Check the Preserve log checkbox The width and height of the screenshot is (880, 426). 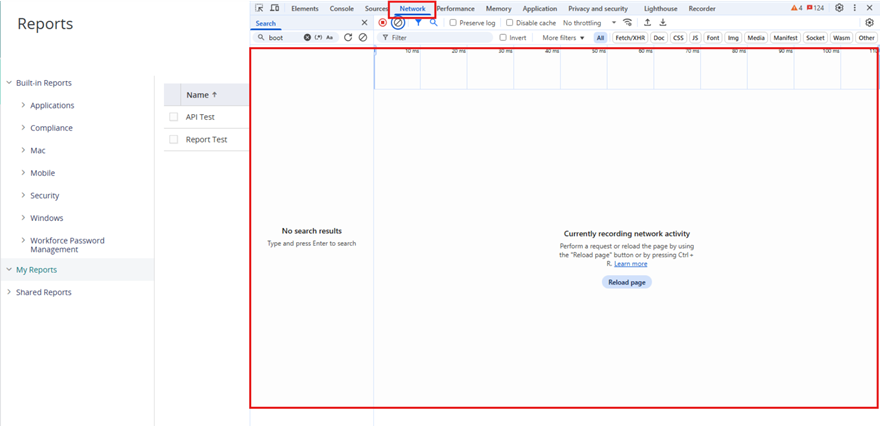[x=453, y=23]
